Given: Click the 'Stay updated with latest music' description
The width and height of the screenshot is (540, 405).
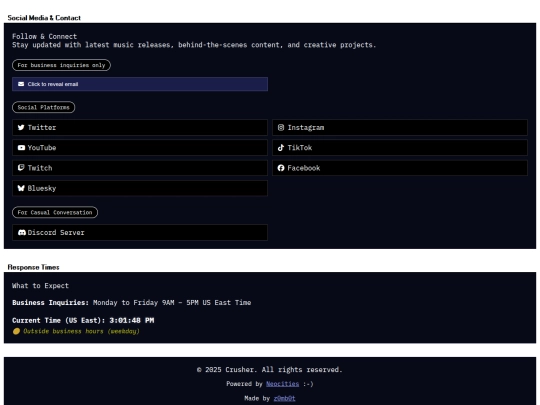Looking at the screenshot, I should pyautogui.click(x=194, y=45).
